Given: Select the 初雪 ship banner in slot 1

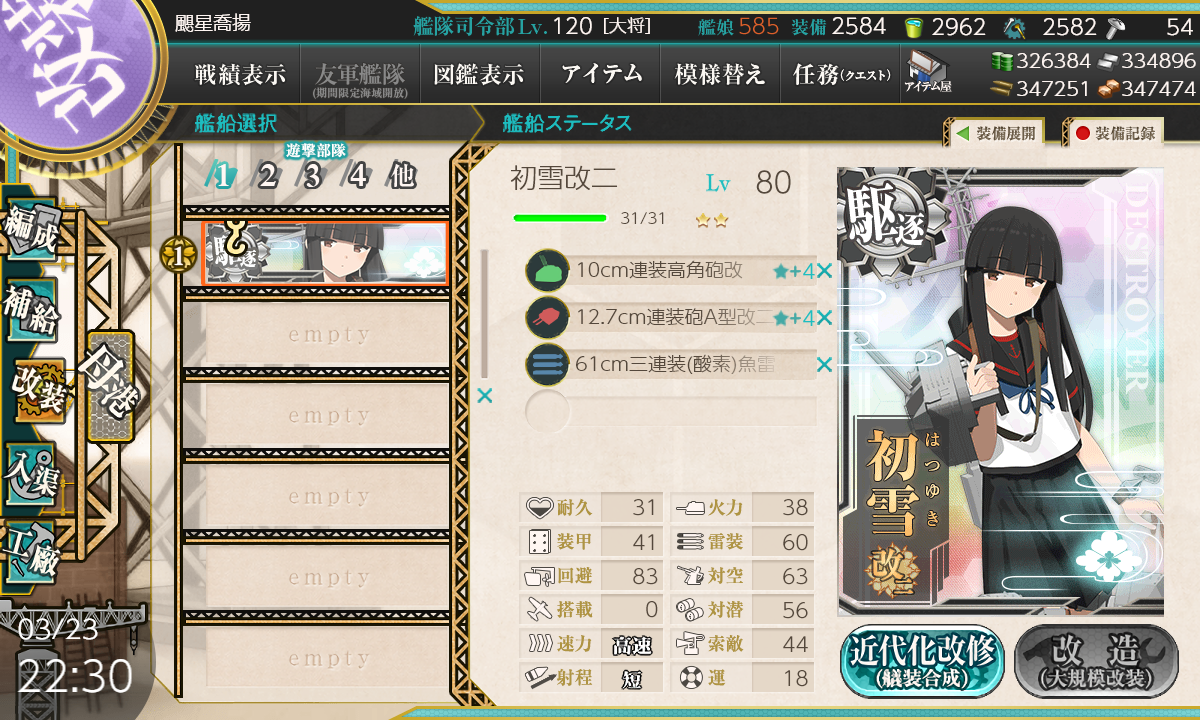Looking at the screenshot, I should (325, 253).
